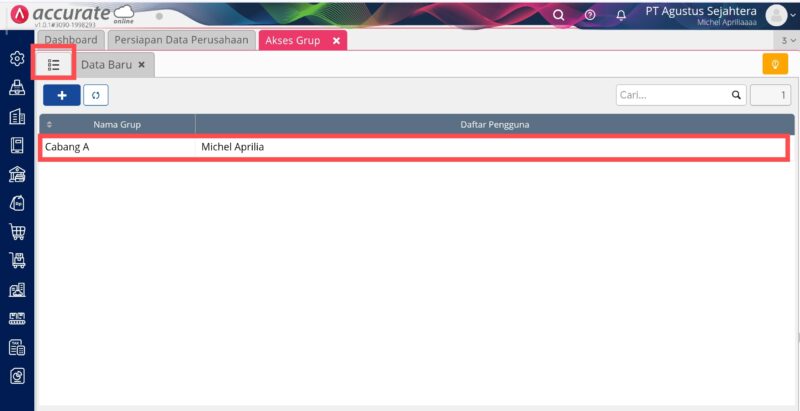Open the Manufacturing conveyor module icon
This screenshot has width=800, height=411.
pos(17,319)
